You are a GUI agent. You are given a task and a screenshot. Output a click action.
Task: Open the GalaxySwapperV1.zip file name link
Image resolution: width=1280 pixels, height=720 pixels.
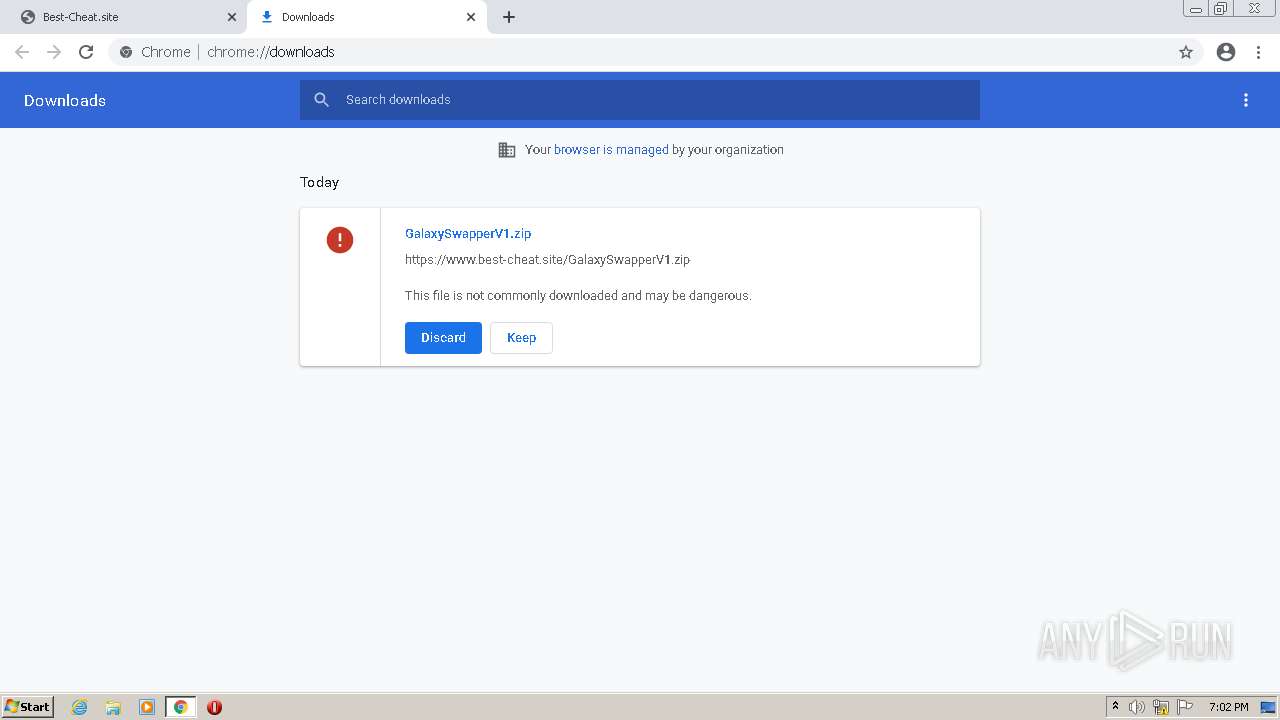(468, 234)
